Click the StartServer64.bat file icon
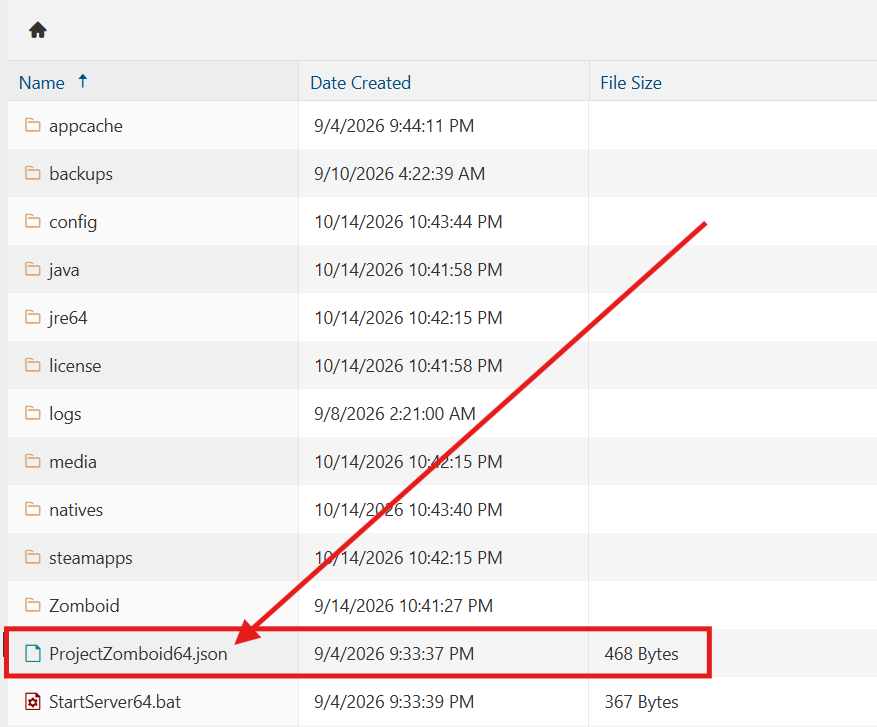Viewport: 877px width, 727px height. click(x=33, y=702)
